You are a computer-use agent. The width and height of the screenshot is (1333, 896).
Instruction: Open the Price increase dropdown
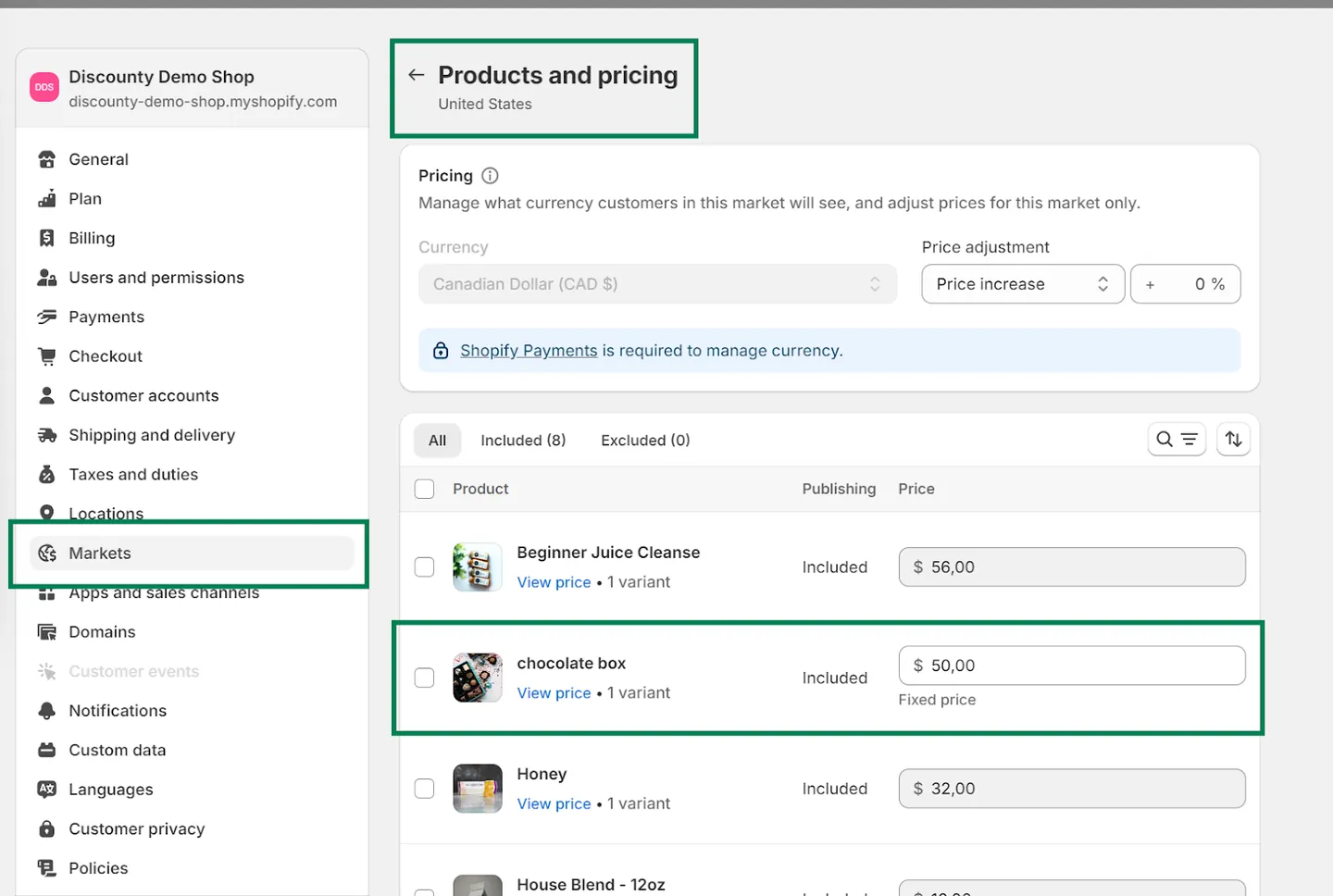click(1023, 284)
